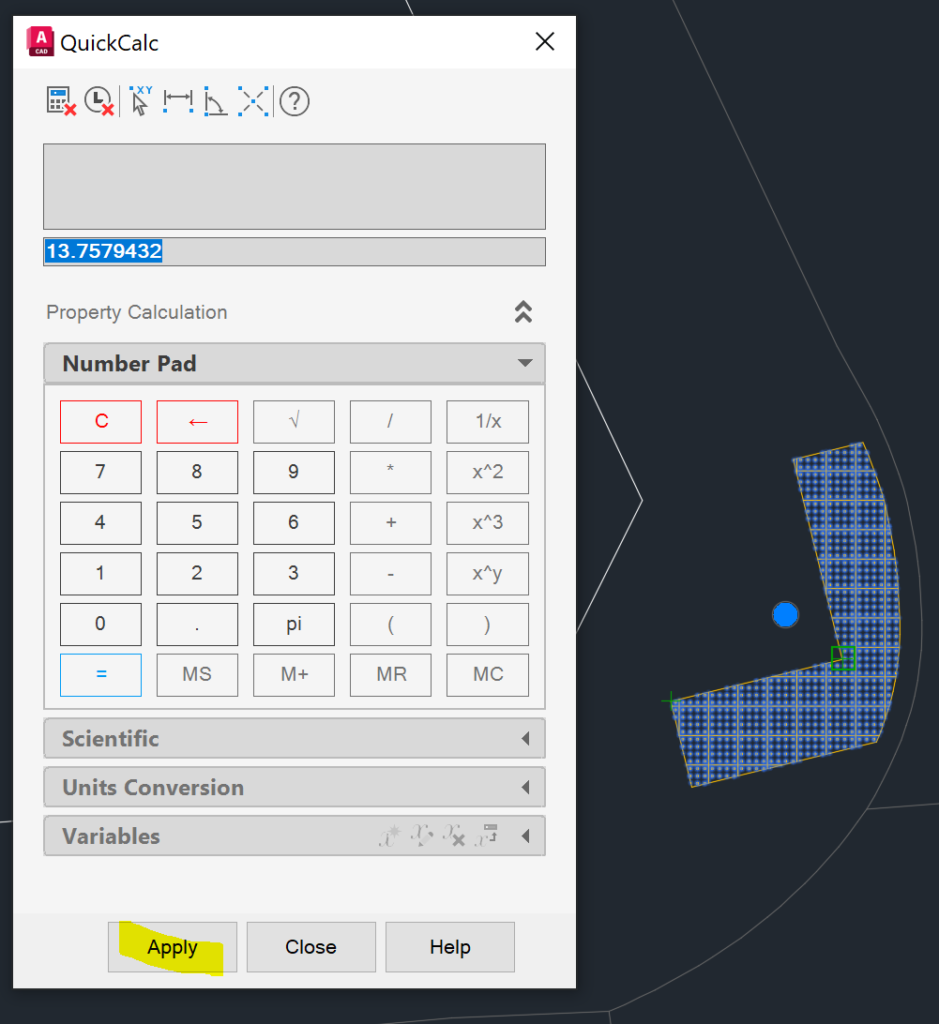Expand the Scientific section
Image resolution: width=939 pixels, height=1024 pixels.
(294, 739)
